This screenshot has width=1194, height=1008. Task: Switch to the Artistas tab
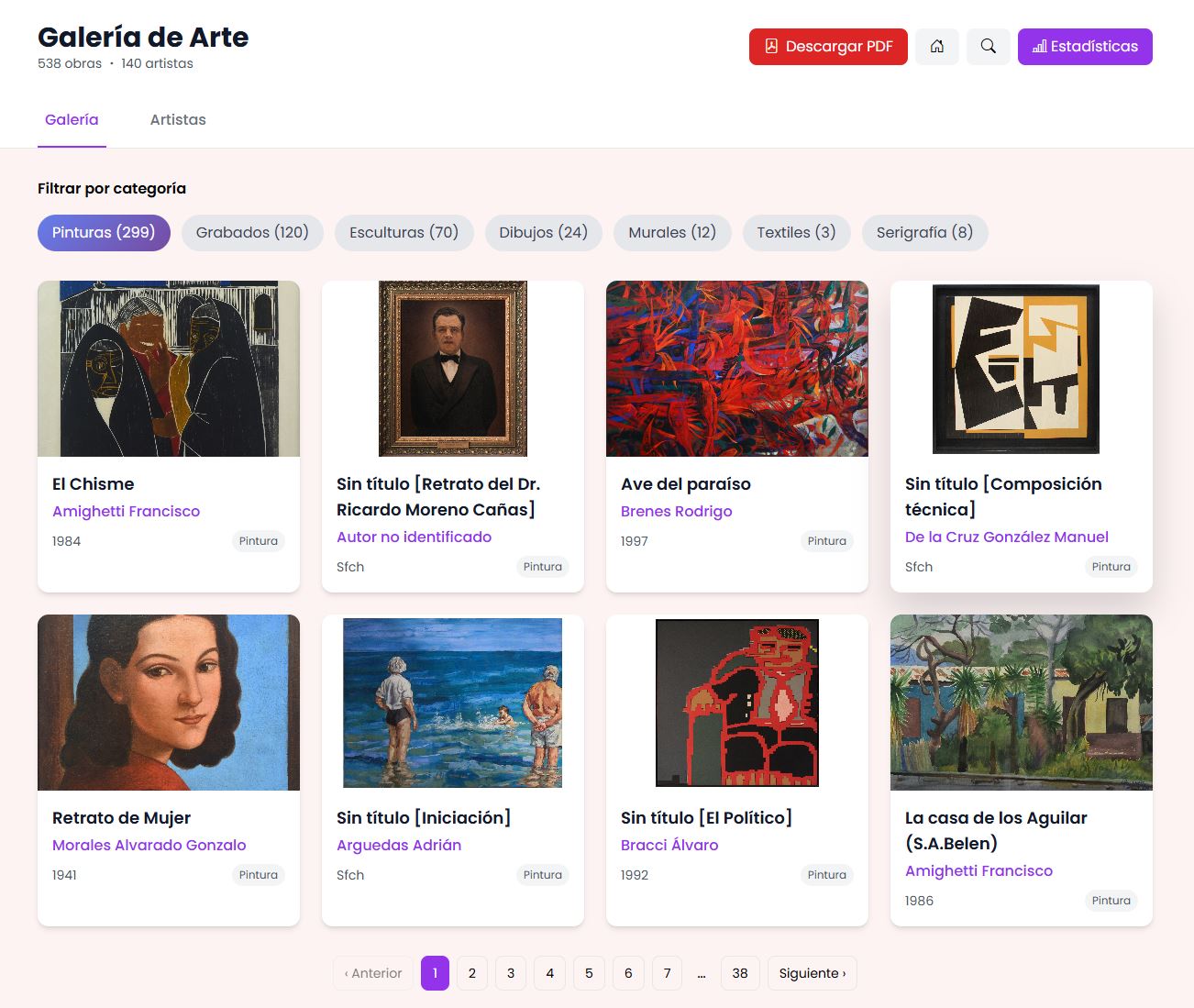tap(178, 120)
